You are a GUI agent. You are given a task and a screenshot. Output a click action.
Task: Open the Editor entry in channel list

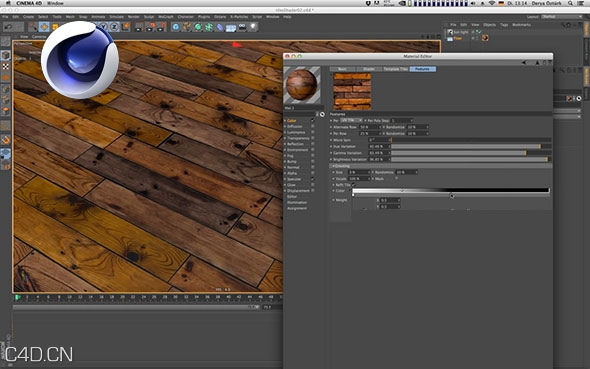click(292, 197)
